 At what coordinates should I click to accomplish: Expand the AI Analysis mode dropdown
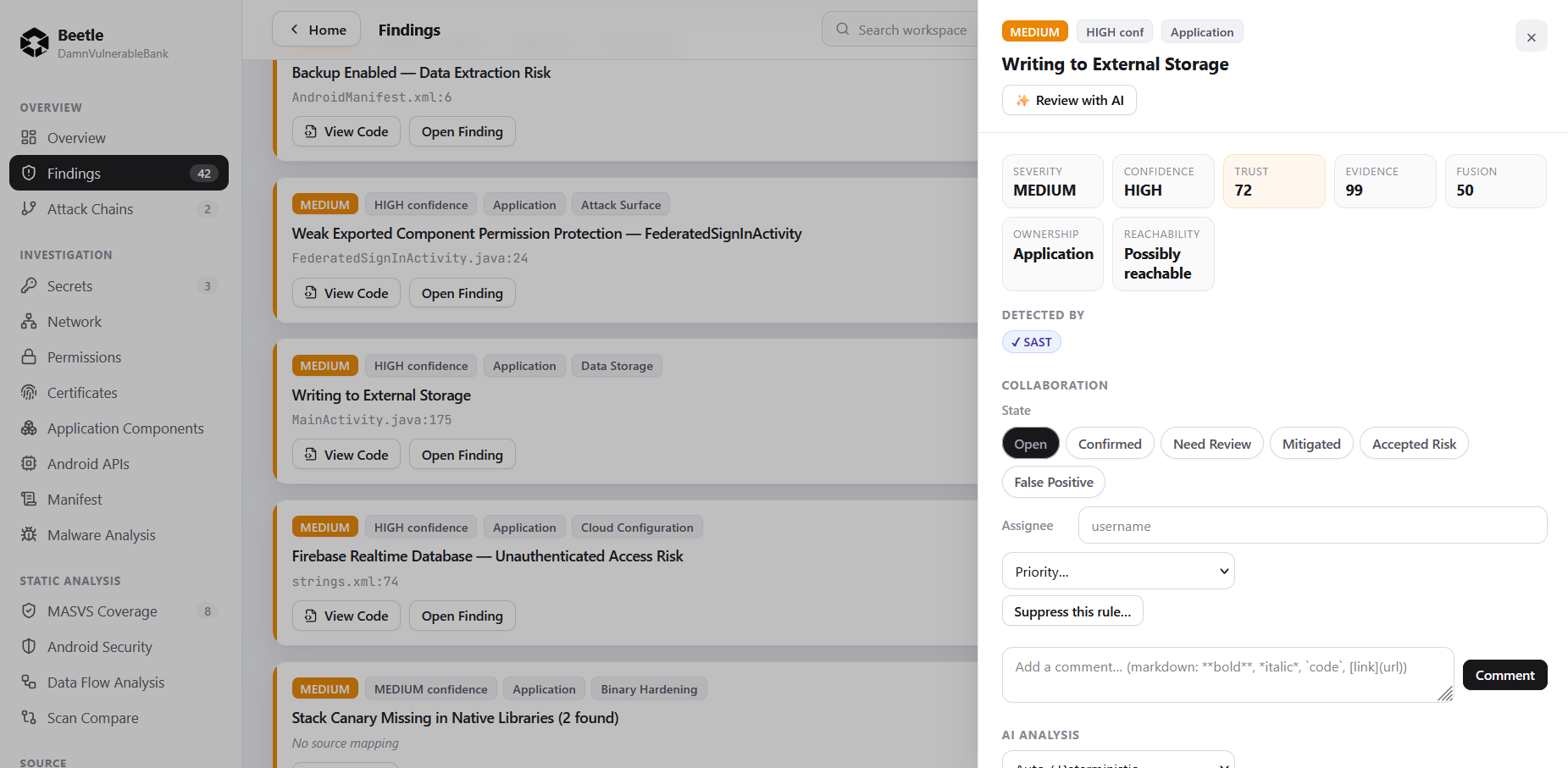[1118, 760]
